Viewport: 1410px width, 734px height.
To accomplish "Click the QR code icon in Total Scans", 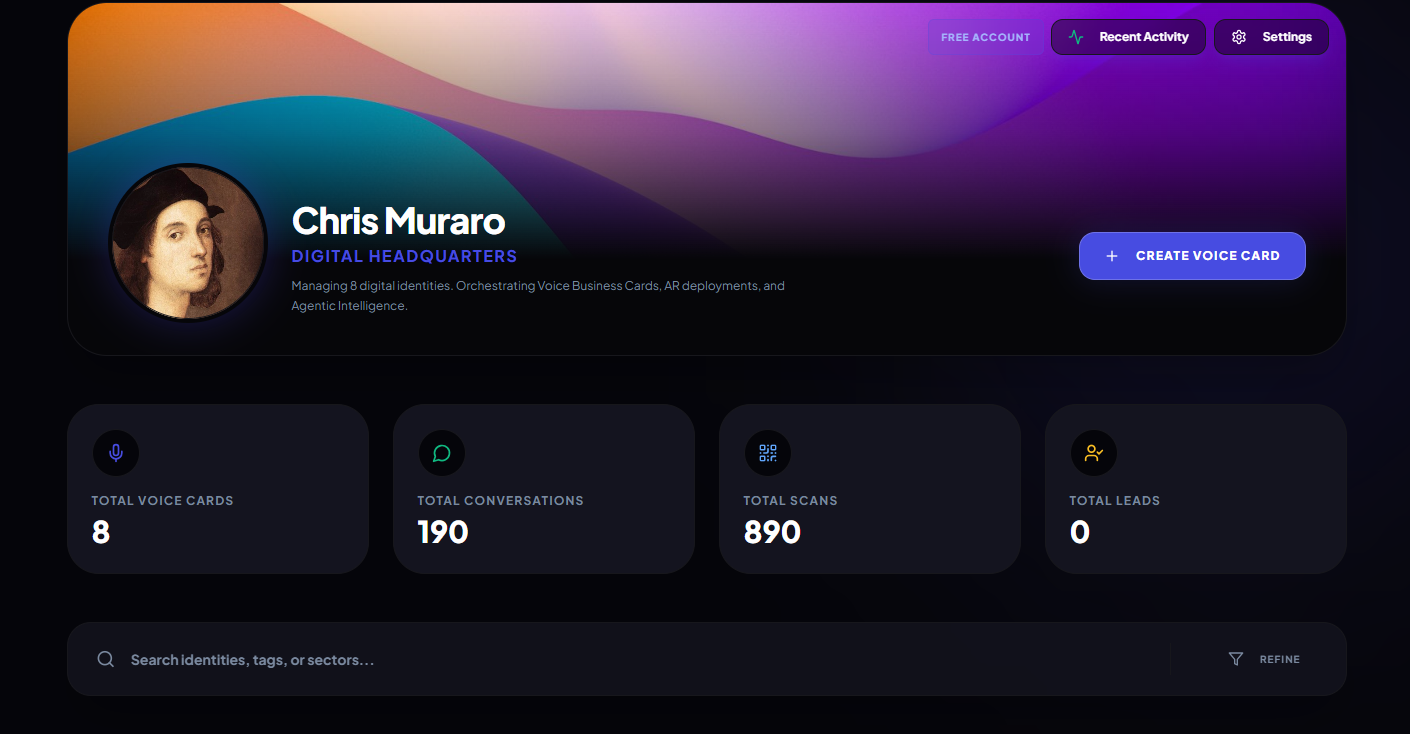I will tap(768, 453).
